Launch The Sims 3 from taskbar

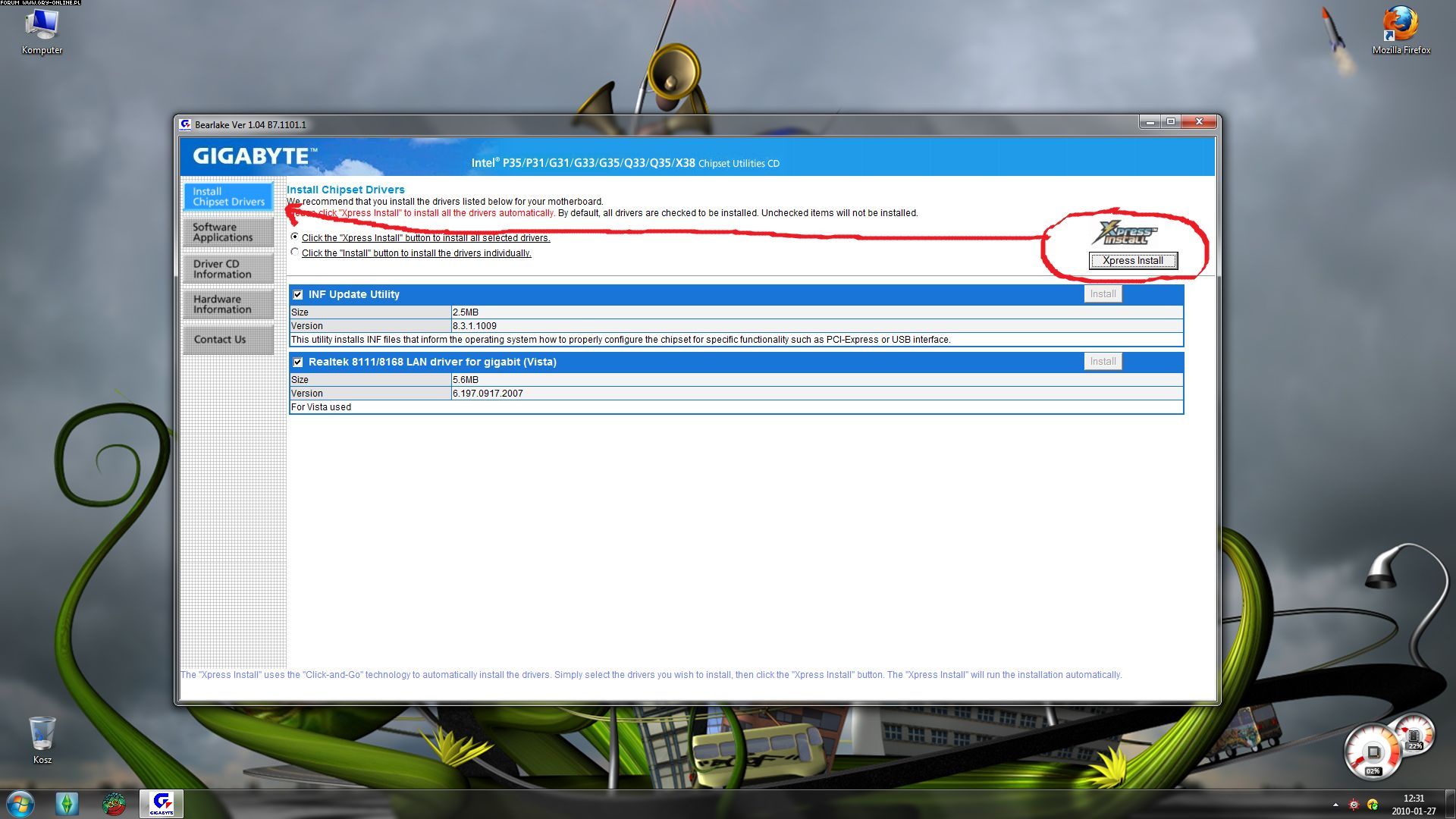67,804
